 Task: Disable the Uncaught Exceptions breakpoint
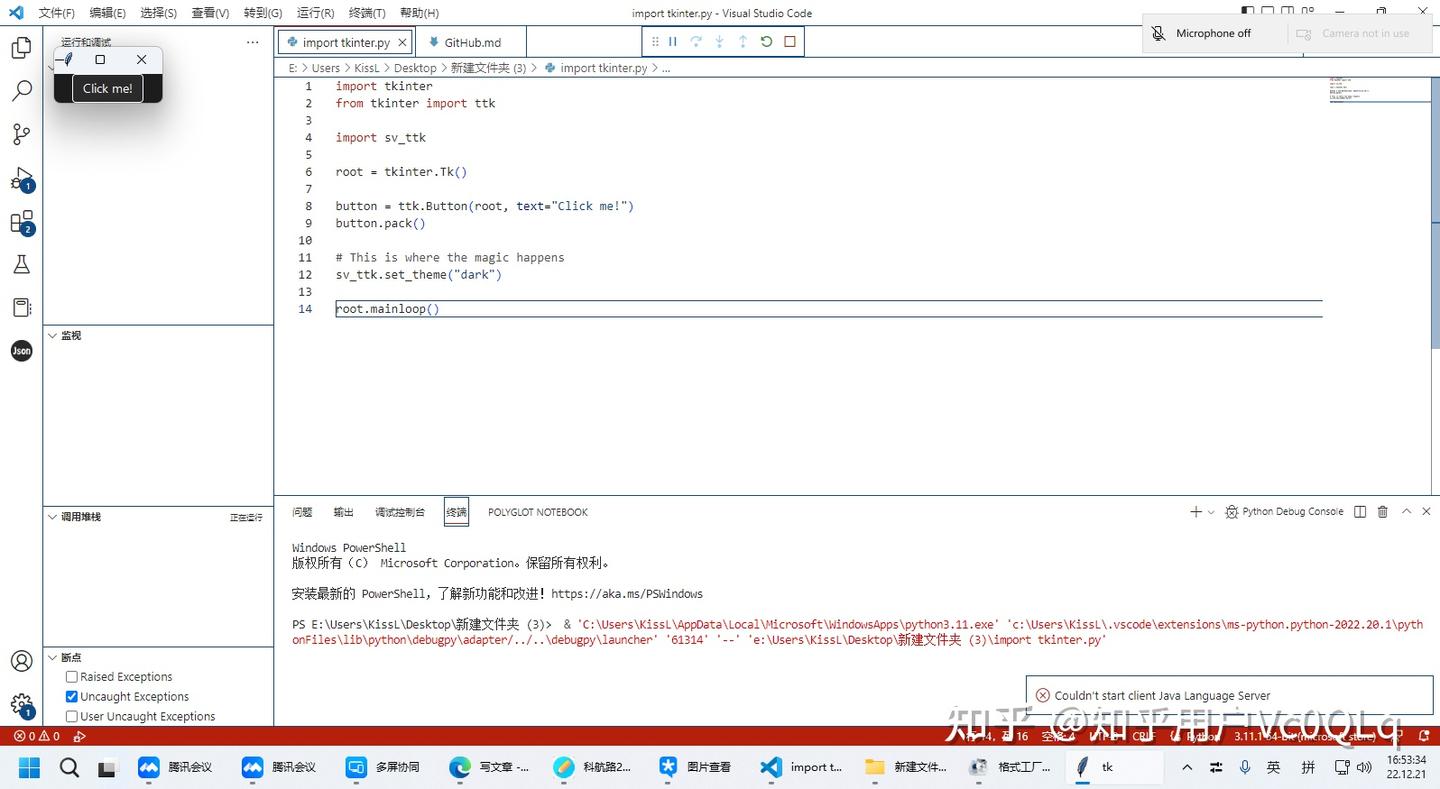pos(71,696)
